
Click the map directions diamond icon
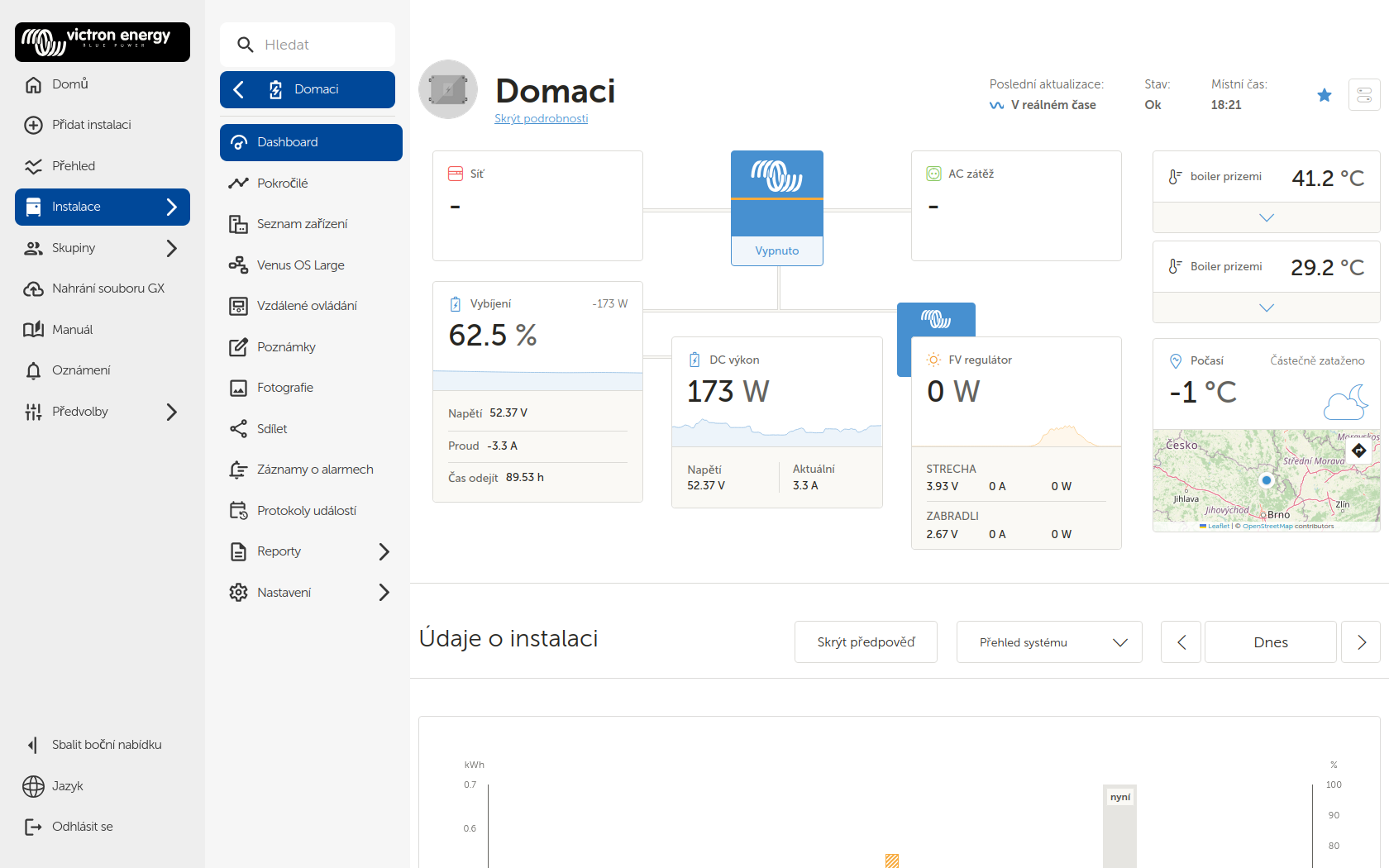[1358, 451]
